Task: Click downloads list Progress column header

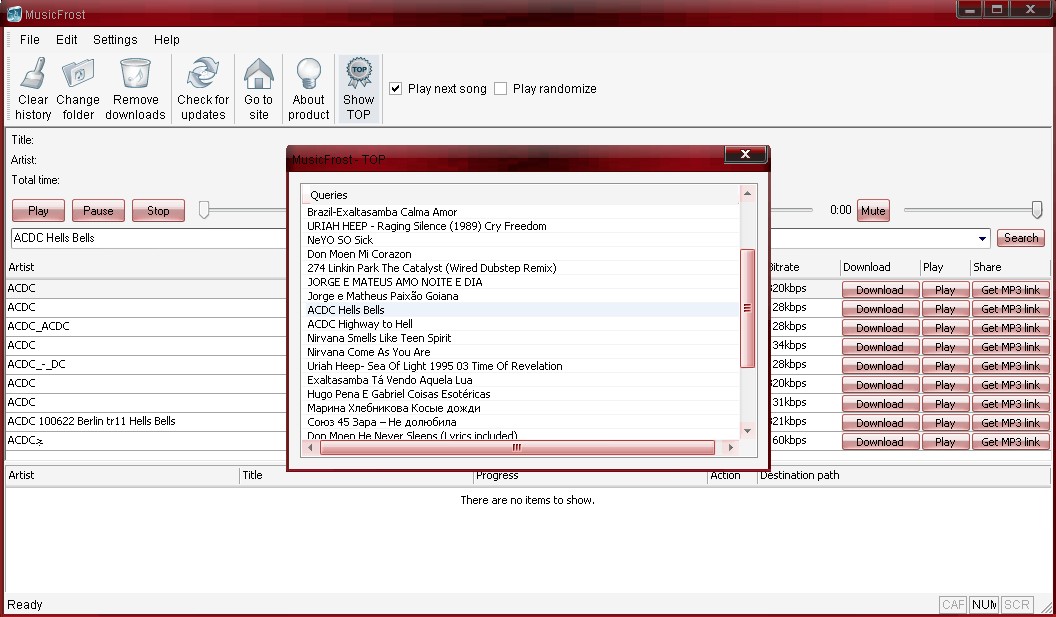Action: (590, 476)
